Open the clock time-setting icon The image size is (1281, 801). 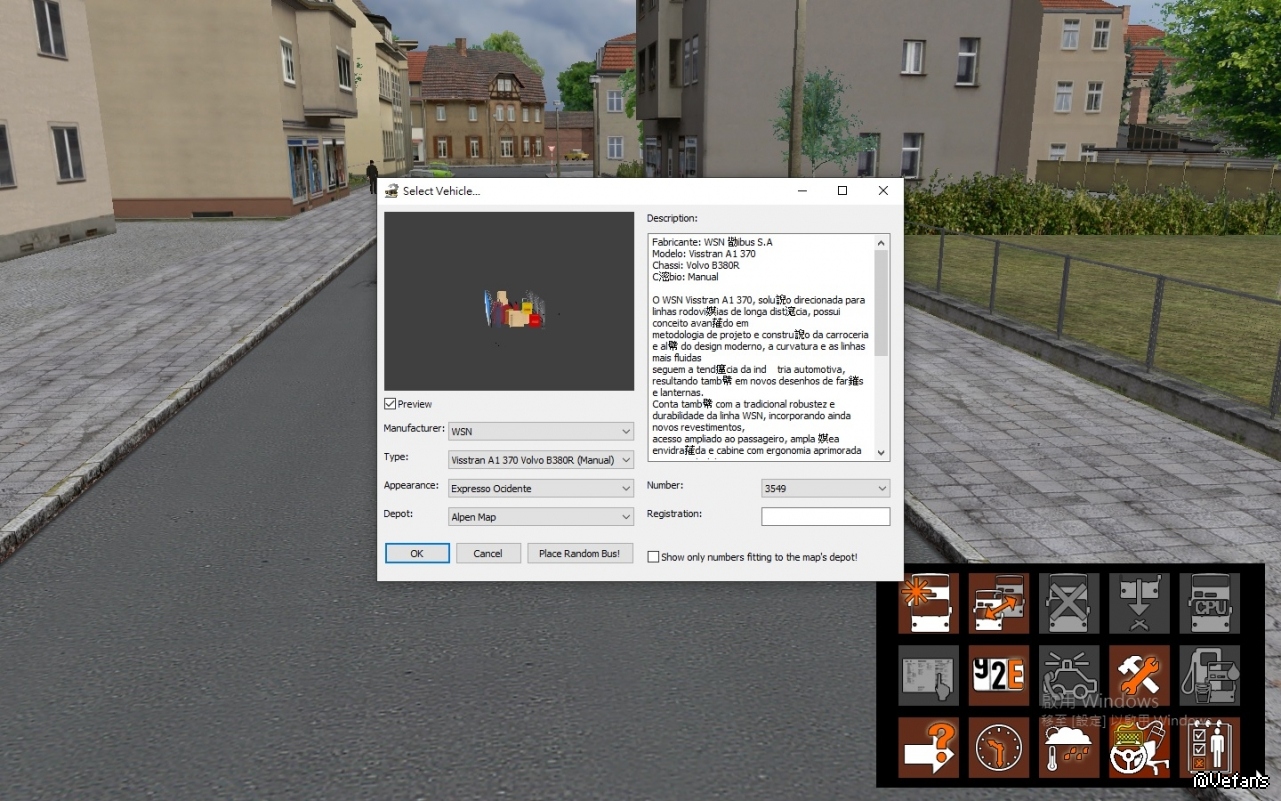coord(999,747)
